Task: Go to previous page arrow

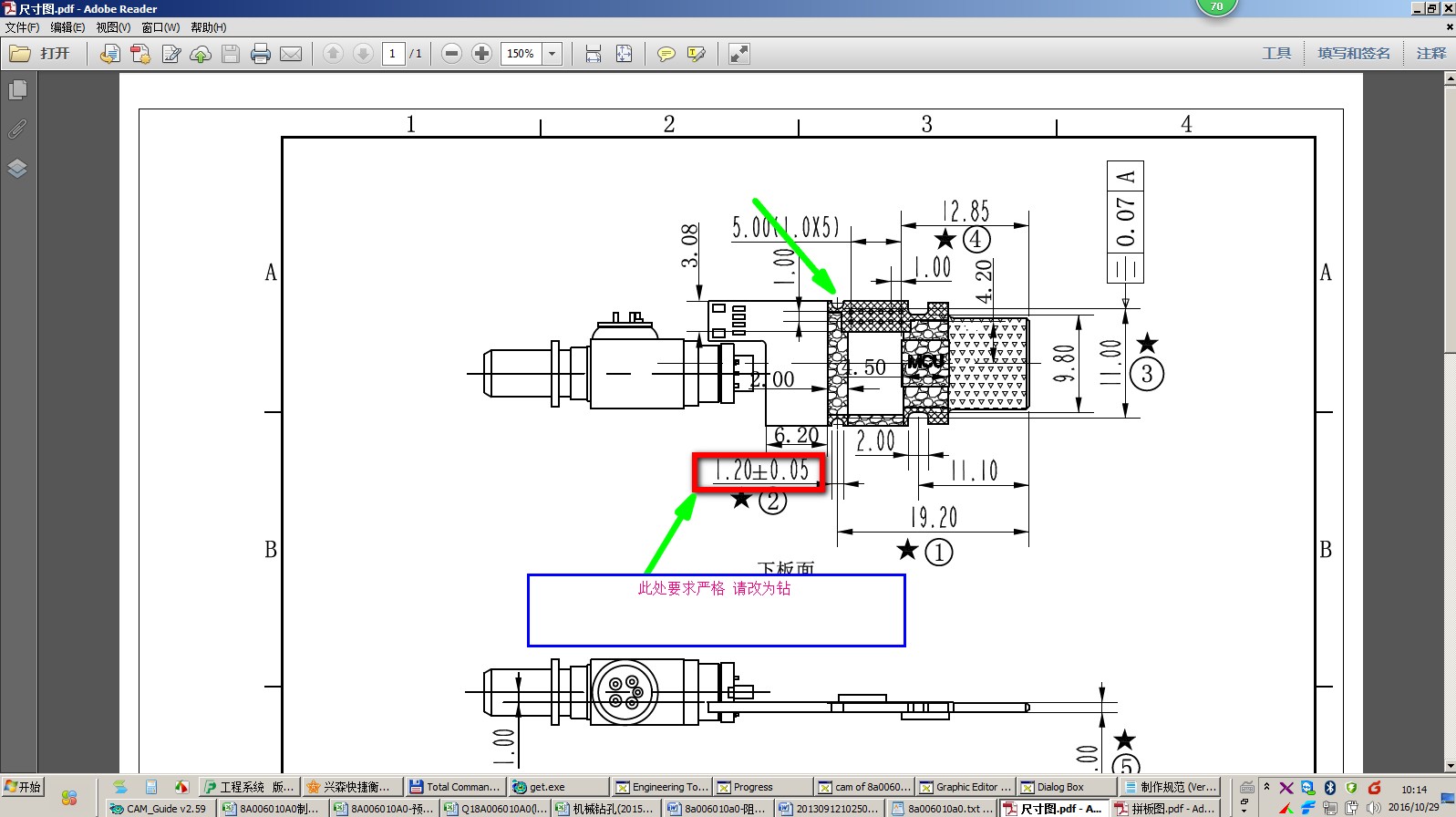Action: 334,54
